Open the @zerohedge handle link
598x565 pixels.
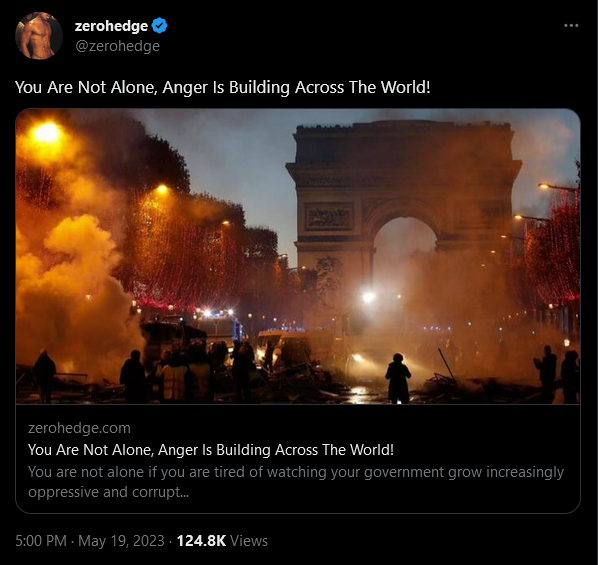point(117,46)
